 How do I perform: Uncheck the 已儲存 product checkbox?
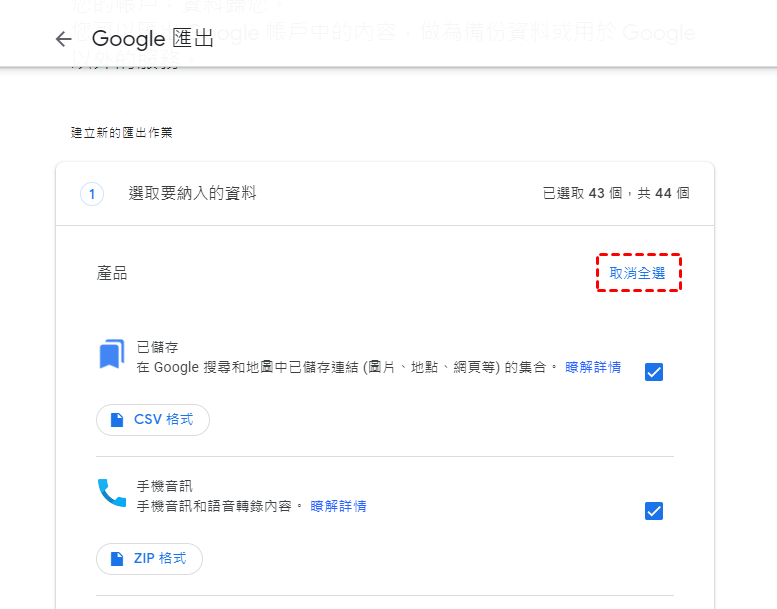point(654,372)
